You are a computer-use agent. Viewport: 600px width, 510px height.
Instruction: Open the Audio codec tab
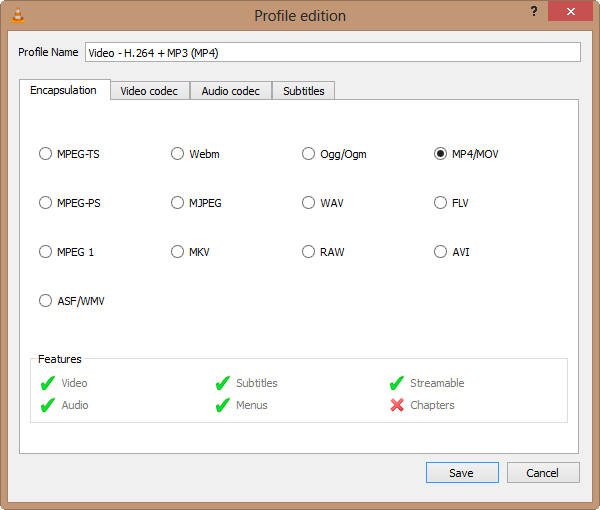pyautogui.click(x=230, y=91)
